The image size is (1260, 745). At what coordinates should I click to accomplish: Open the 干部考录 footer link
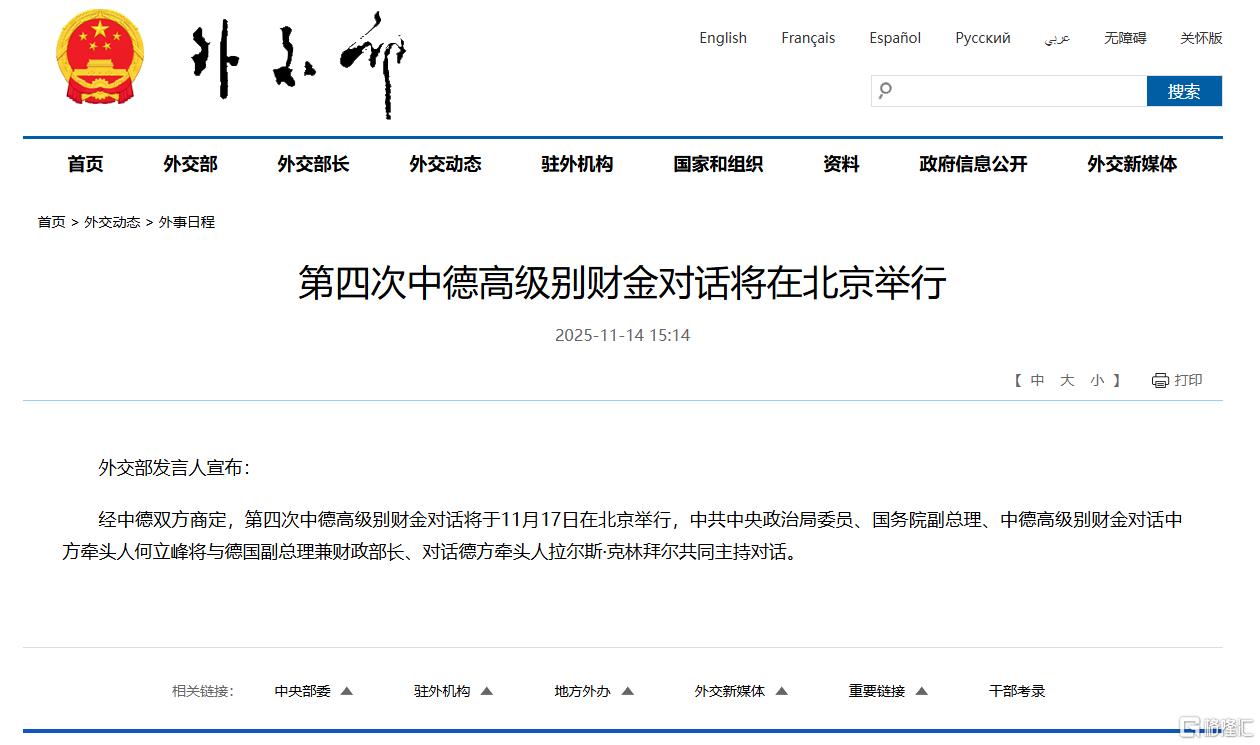tap(1017, 691)
